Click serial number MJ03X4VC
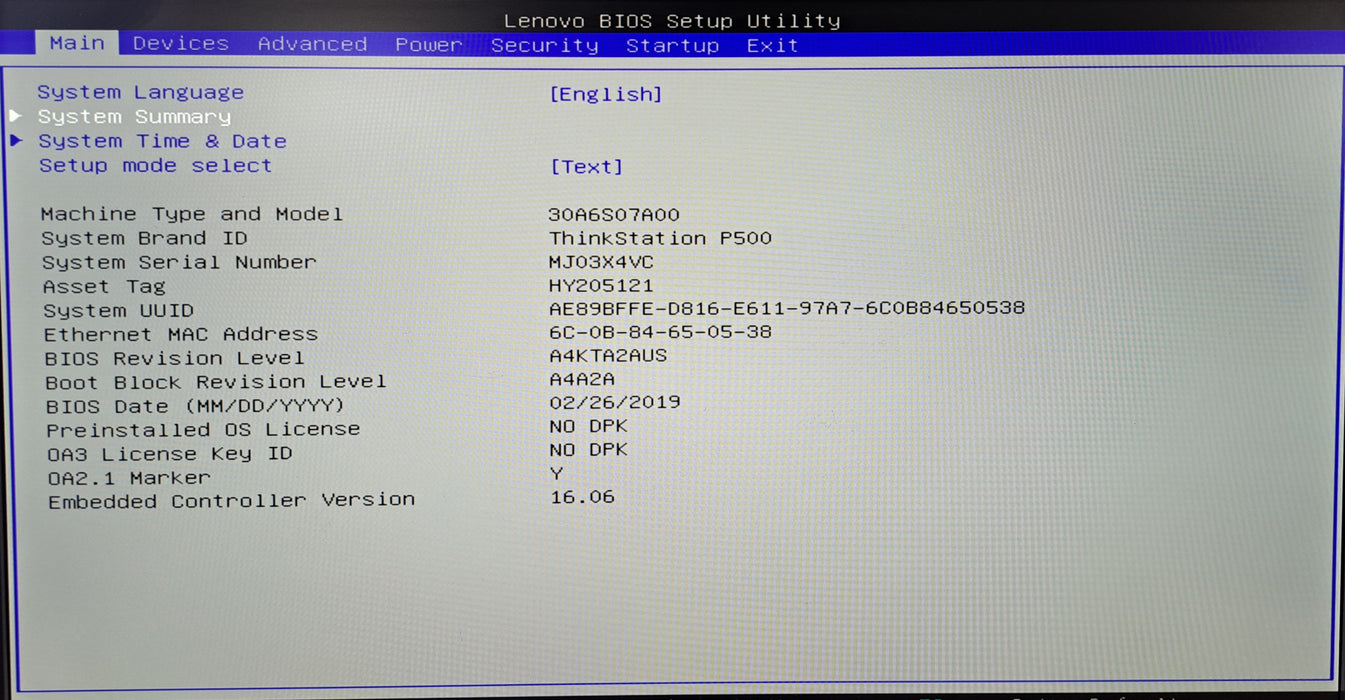 click(x=601, y=262)
